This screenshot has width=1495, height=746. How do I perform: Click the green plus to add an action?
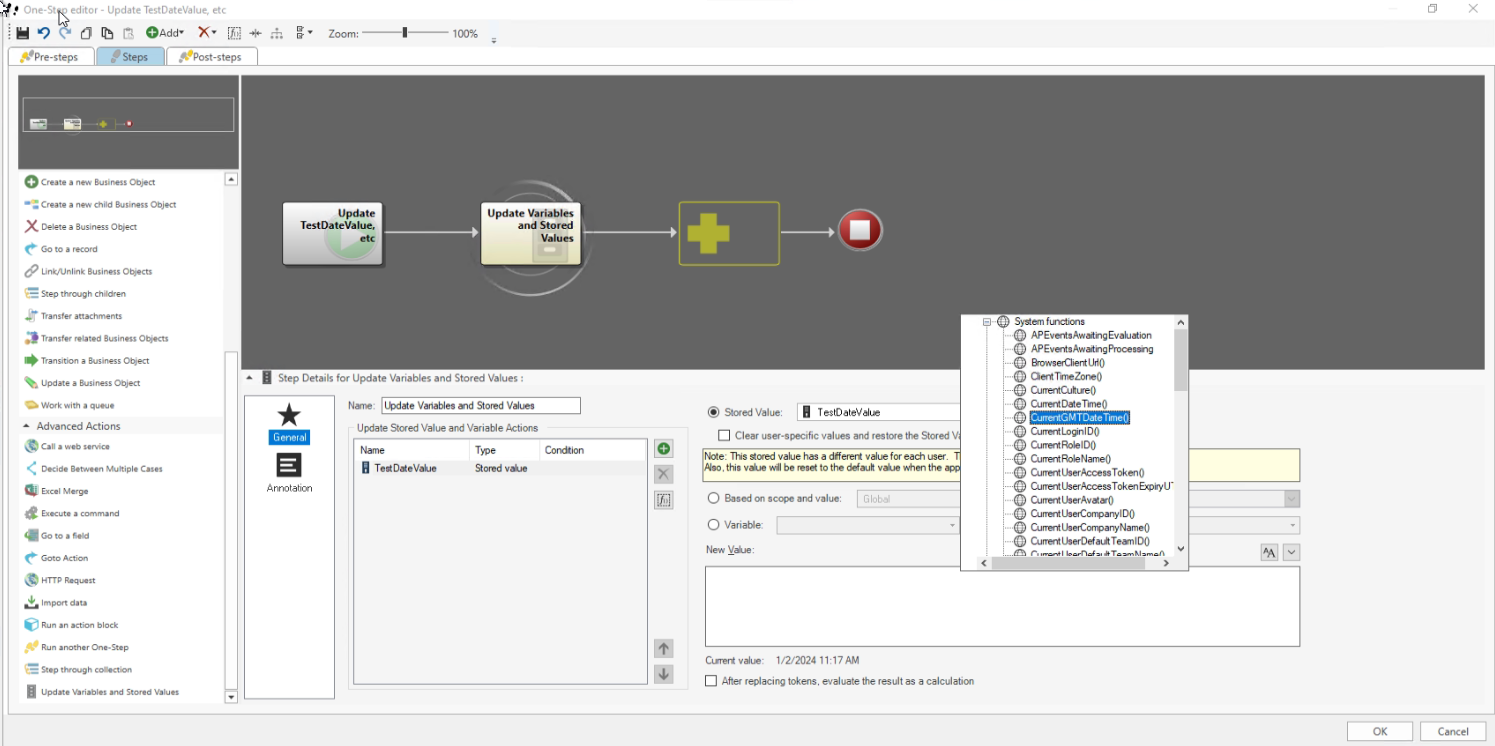pos(663,448)
